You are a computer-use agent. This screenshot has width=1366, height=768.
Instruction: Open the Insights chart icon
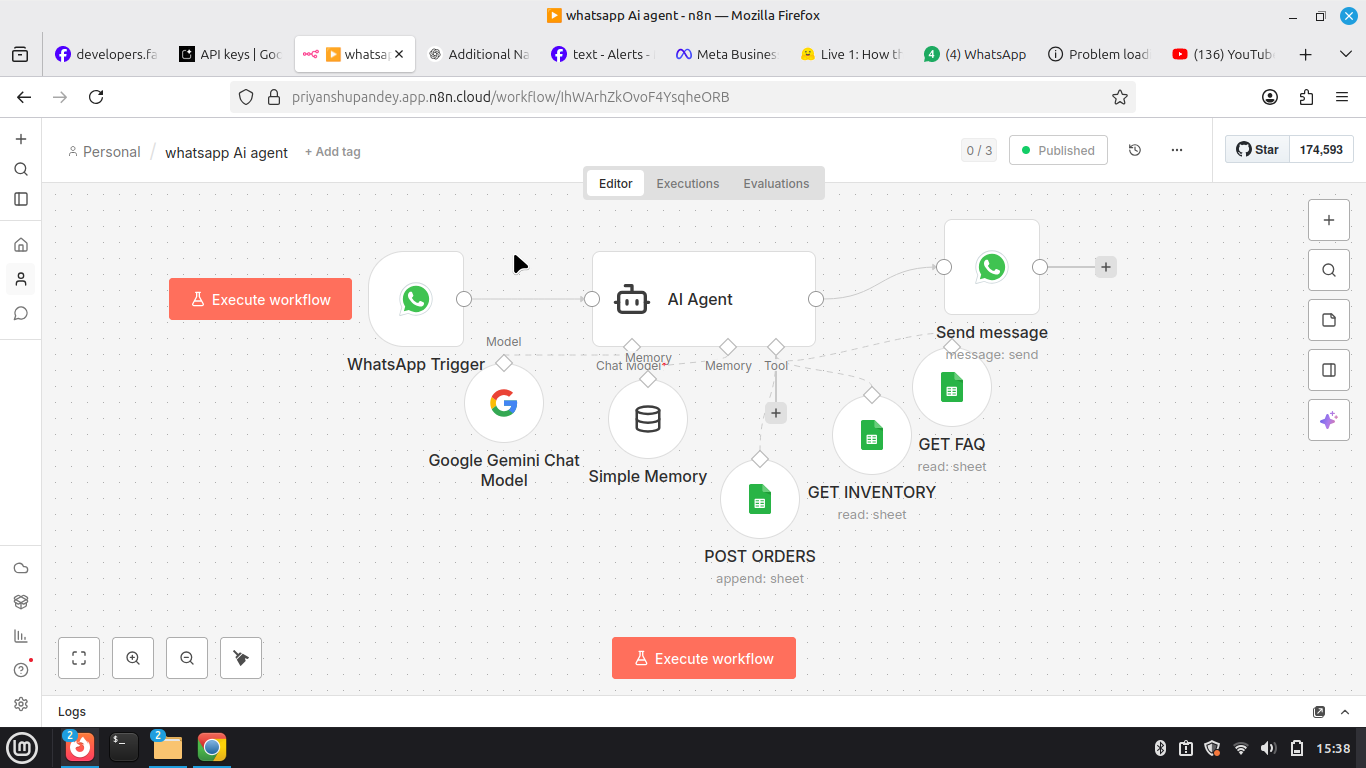tap(21, 636)
